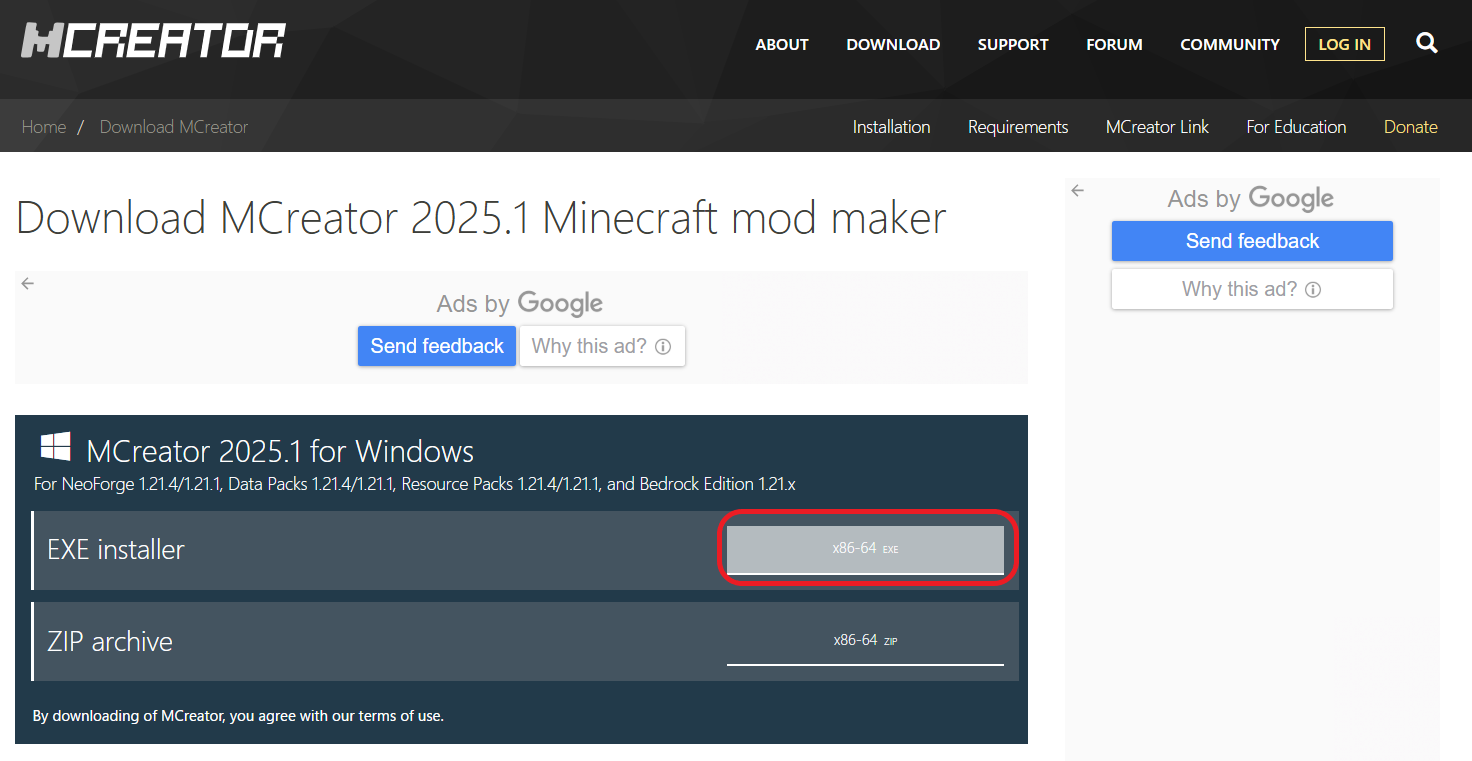The image size is (1472, 761).
Task: Collapse the sidebar ad with its left arrow
Action: [1077, 190]
